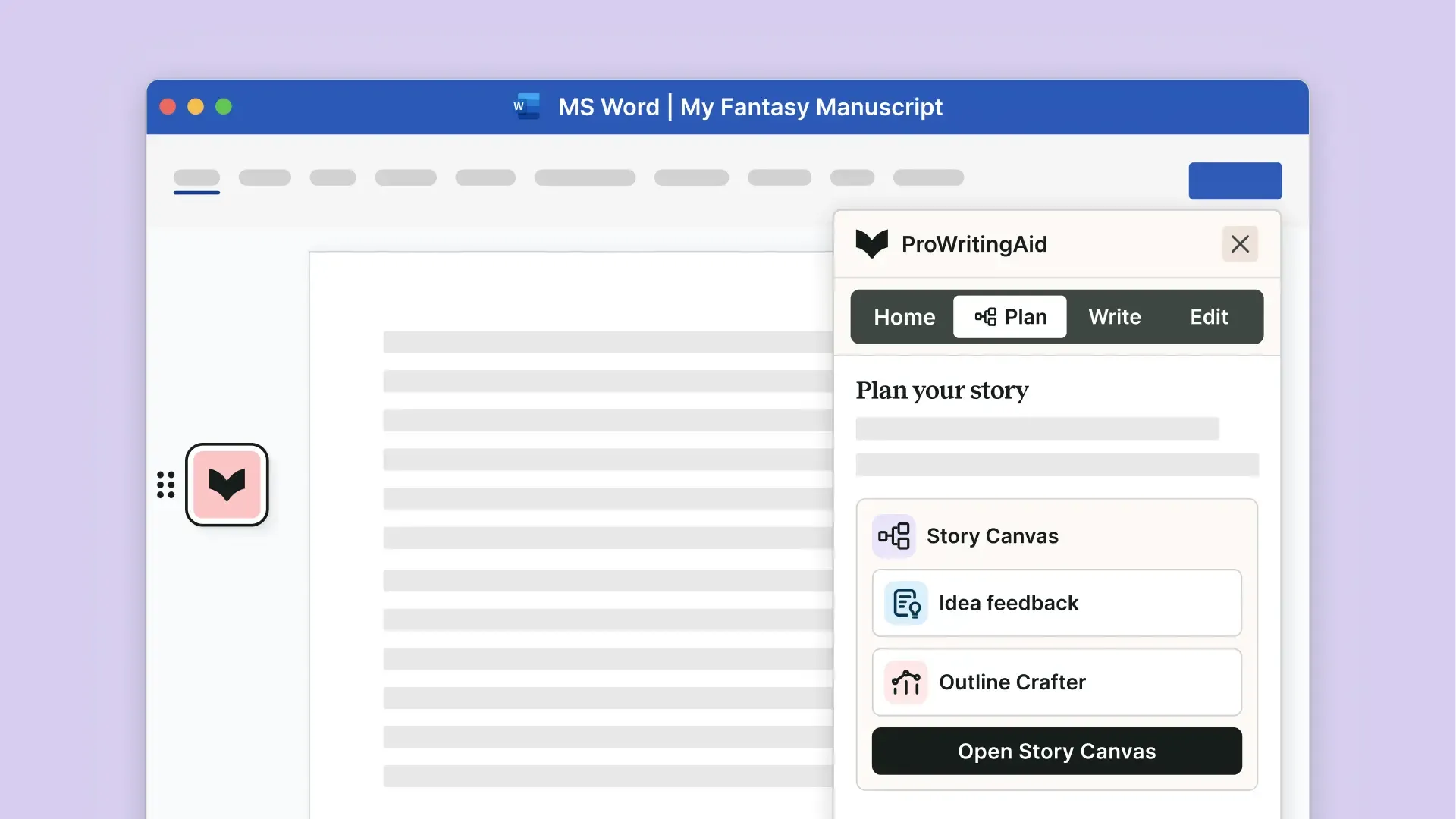The height and width of the screenshot is (819, 1456).
Task: Click the pink ProWritingAid floating launcher icon
Action: pos(227,485)
